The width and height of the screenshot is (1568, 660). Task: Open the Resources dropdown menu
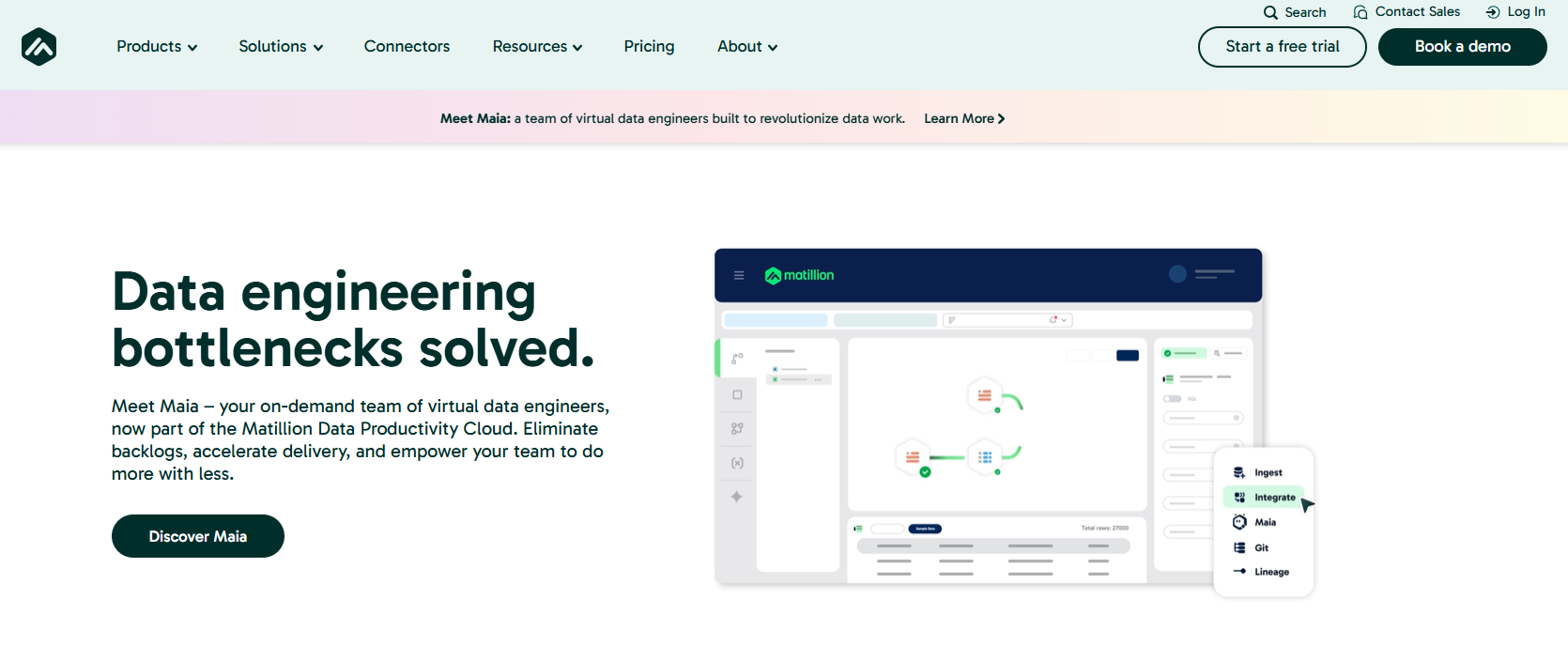[537, 46]
